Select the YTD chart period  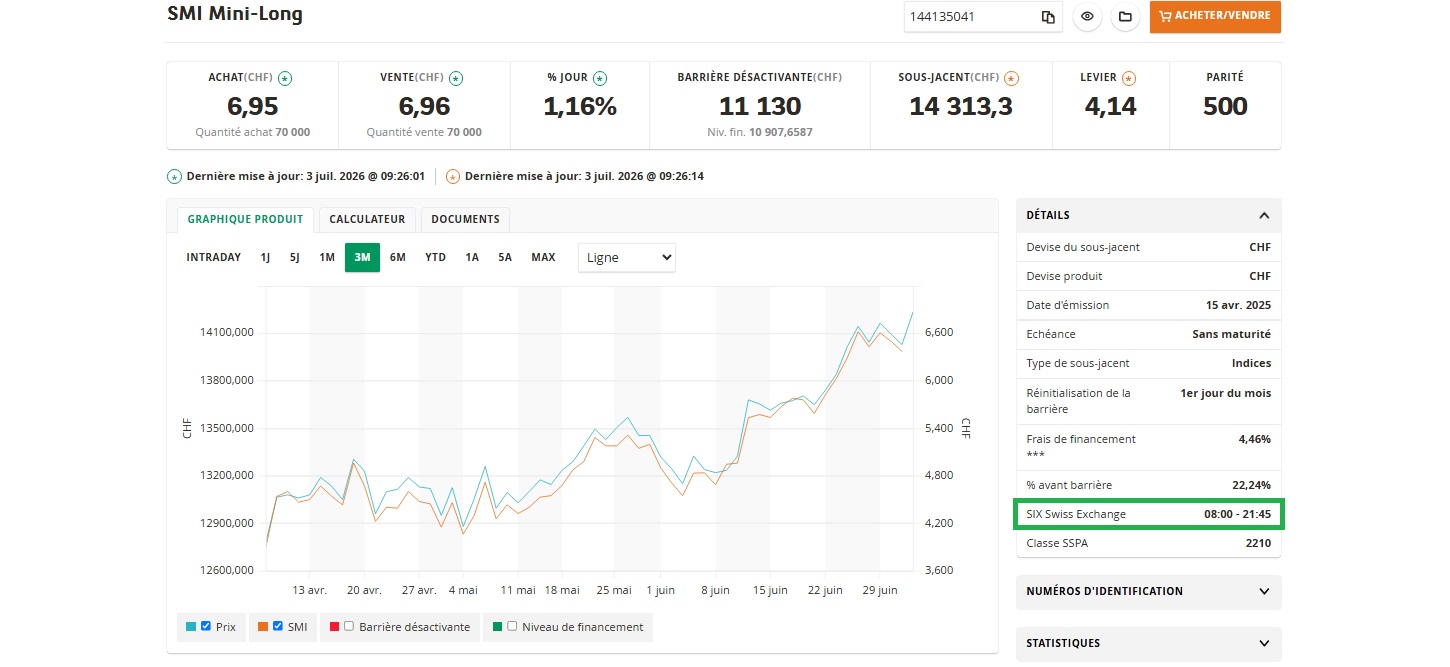coord(436,257)
